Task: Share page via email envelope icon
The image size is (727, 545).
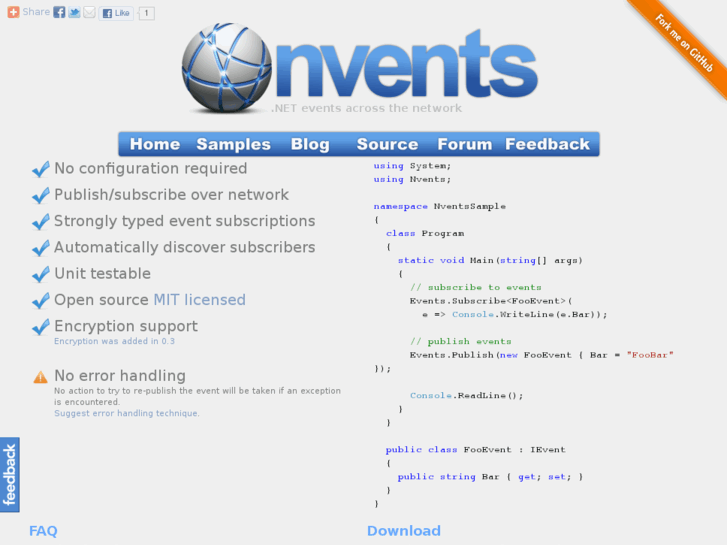Action: [89, 13]
